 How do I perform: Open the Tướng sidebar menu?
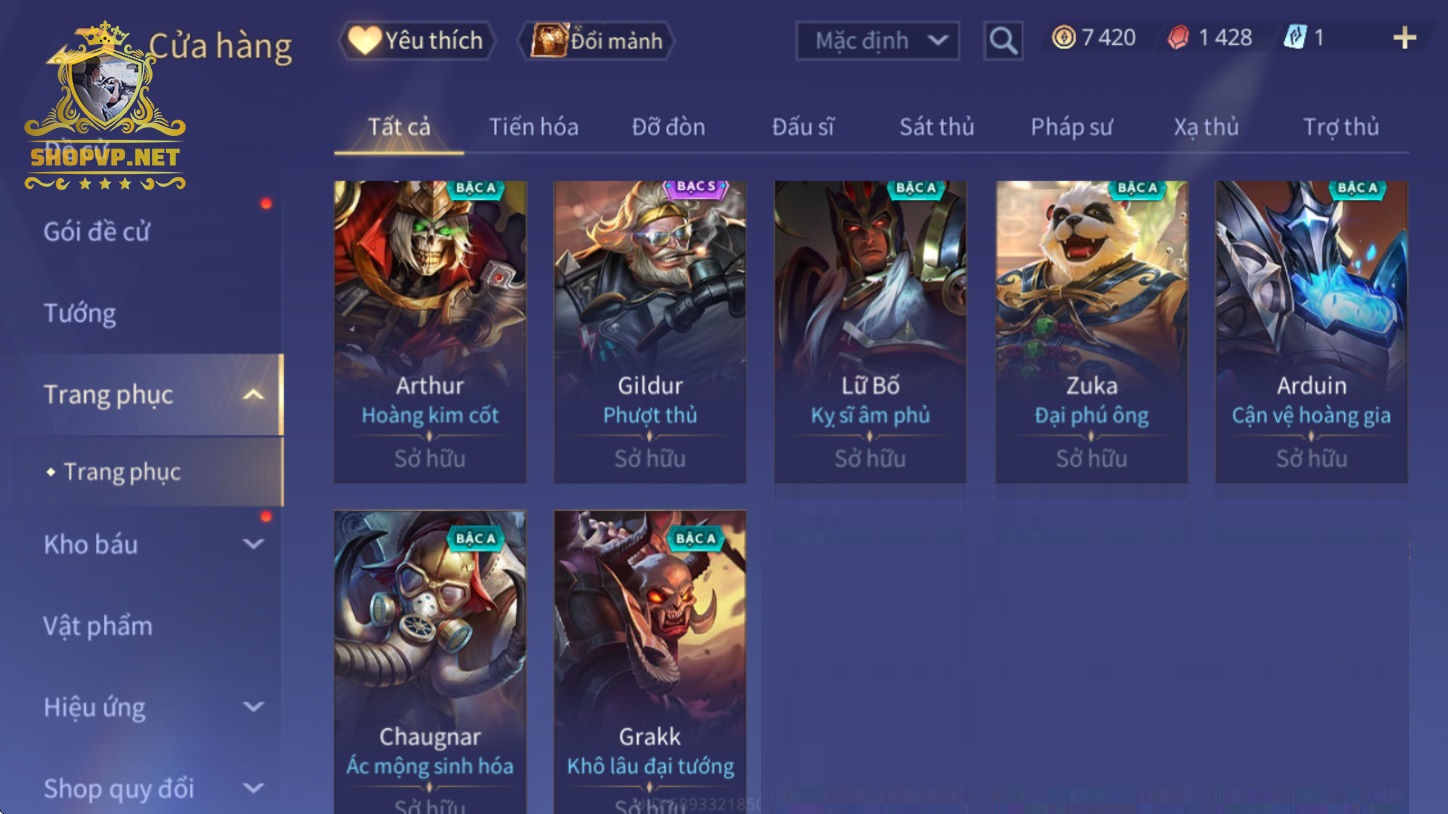[80, 314]
